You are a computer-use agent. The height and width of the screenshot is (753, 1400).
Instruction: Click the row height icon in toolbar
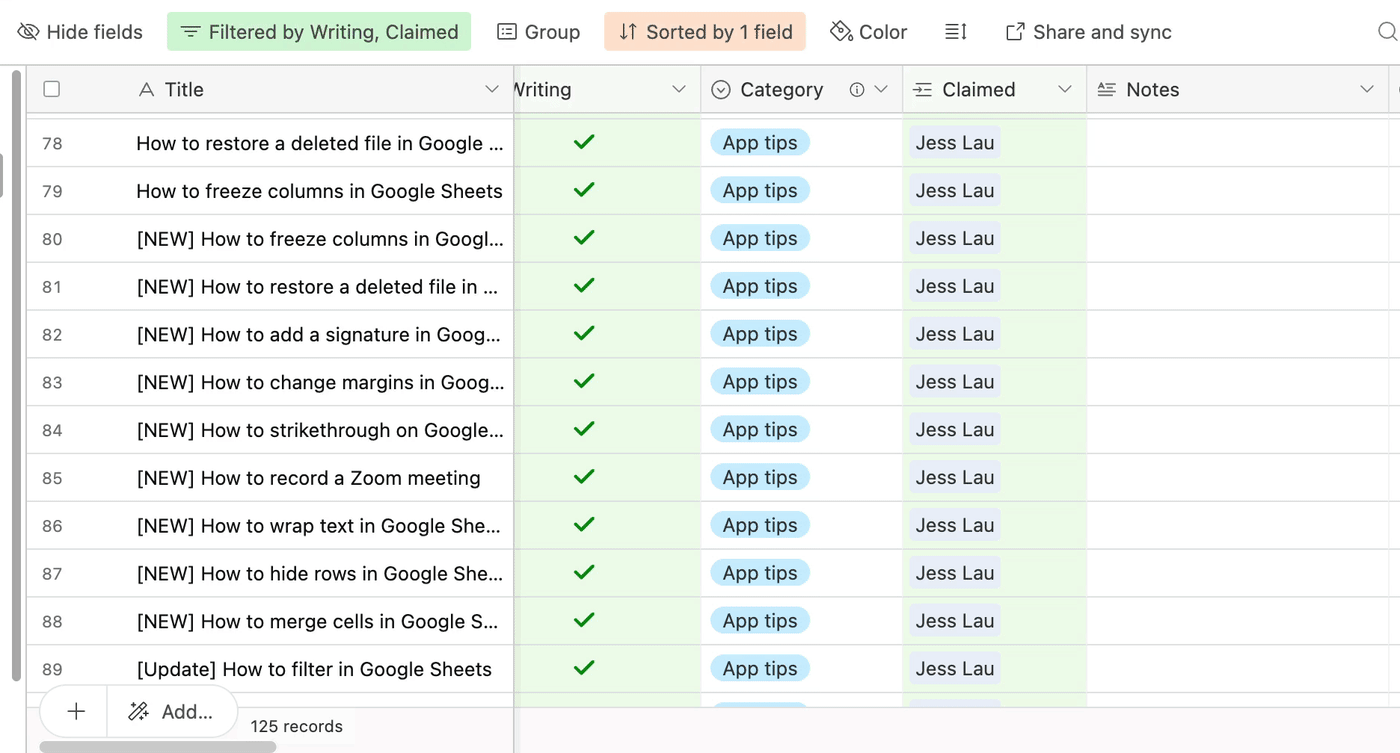(x=955, y=32)
